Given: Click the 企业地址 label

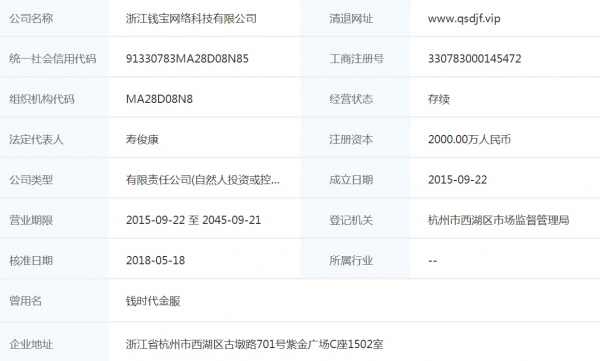Looking at the screenshot, I should click(x=31, y=344).
